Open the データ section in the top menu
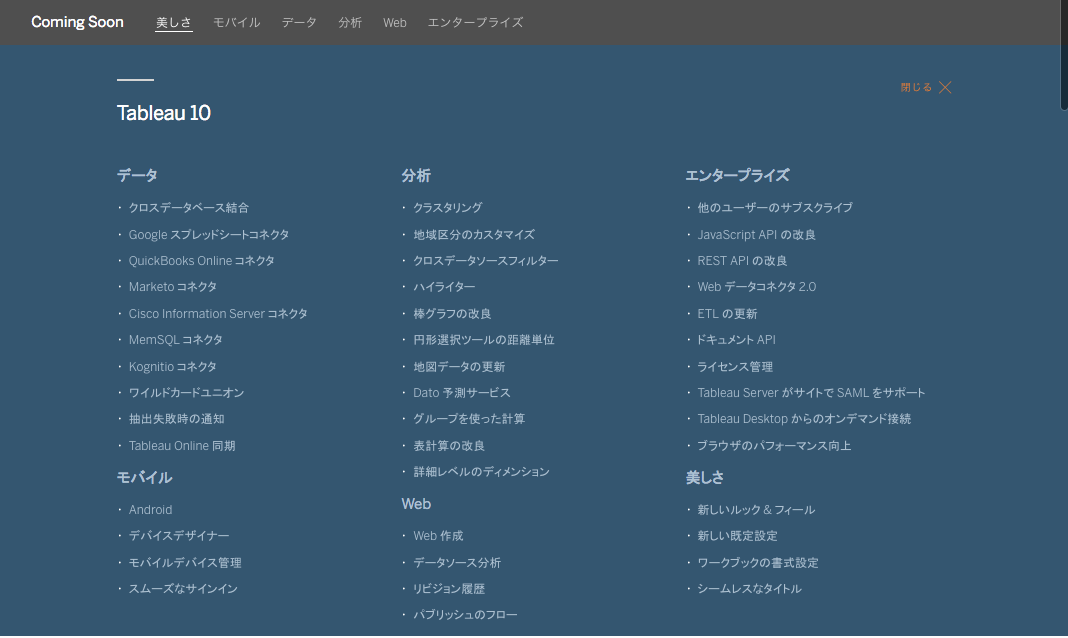Image resolution: width=1068 pixels, height=638 pixels. (x=298, y=21)
